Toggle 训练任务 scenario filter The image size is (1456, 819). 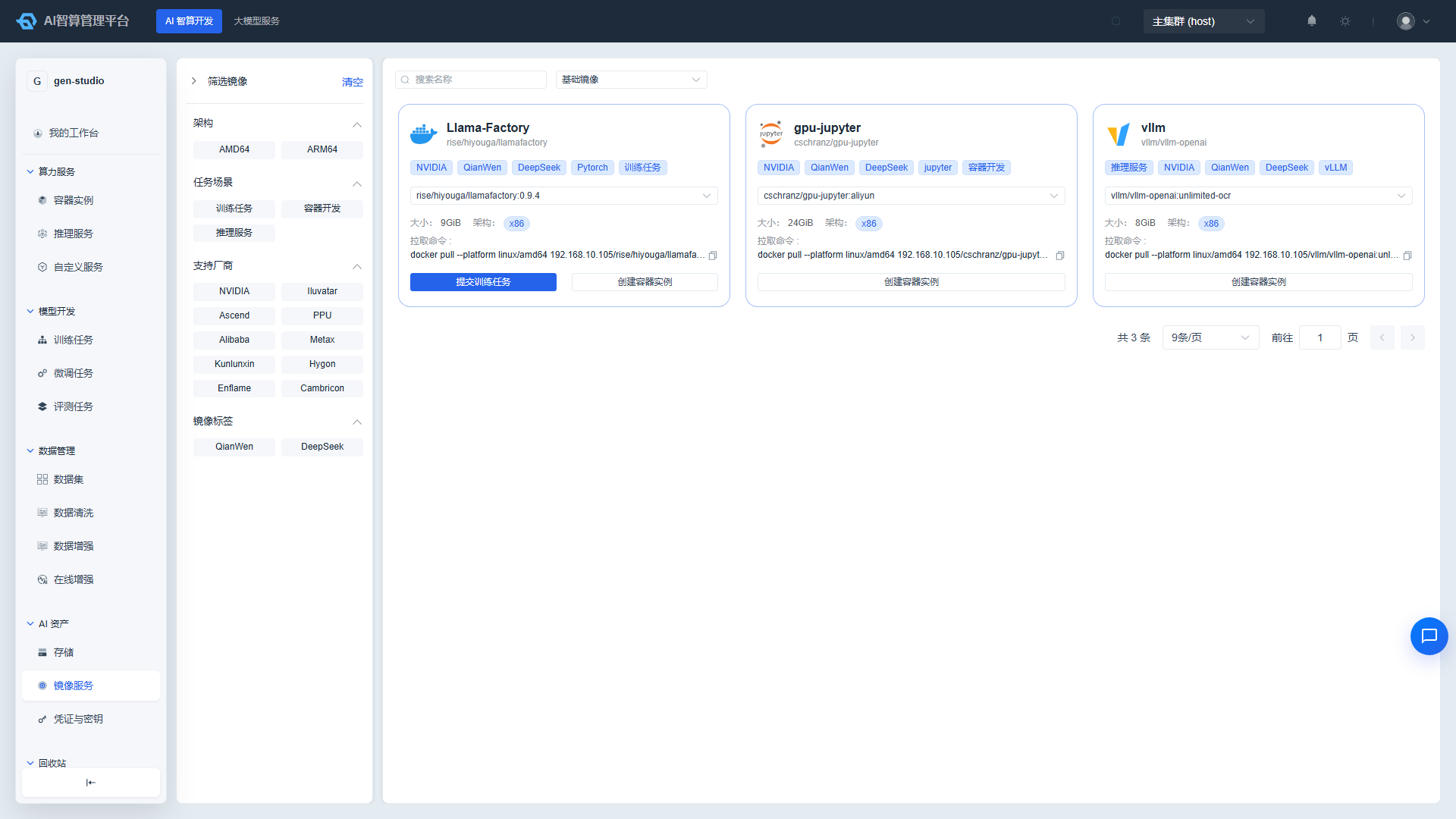tap(234, 209)
